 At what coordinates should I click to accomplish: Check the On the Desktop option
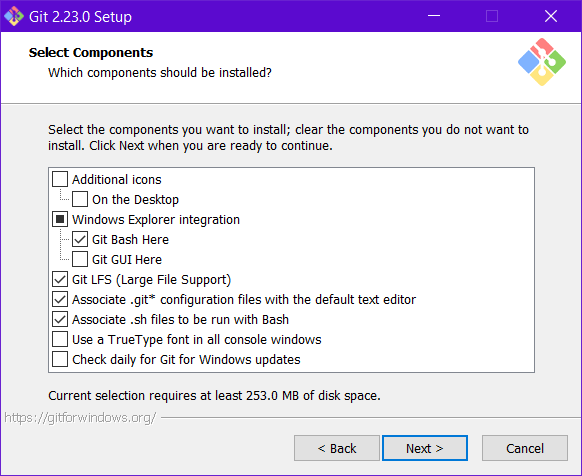pyautogui.click(x=80, y=199)
